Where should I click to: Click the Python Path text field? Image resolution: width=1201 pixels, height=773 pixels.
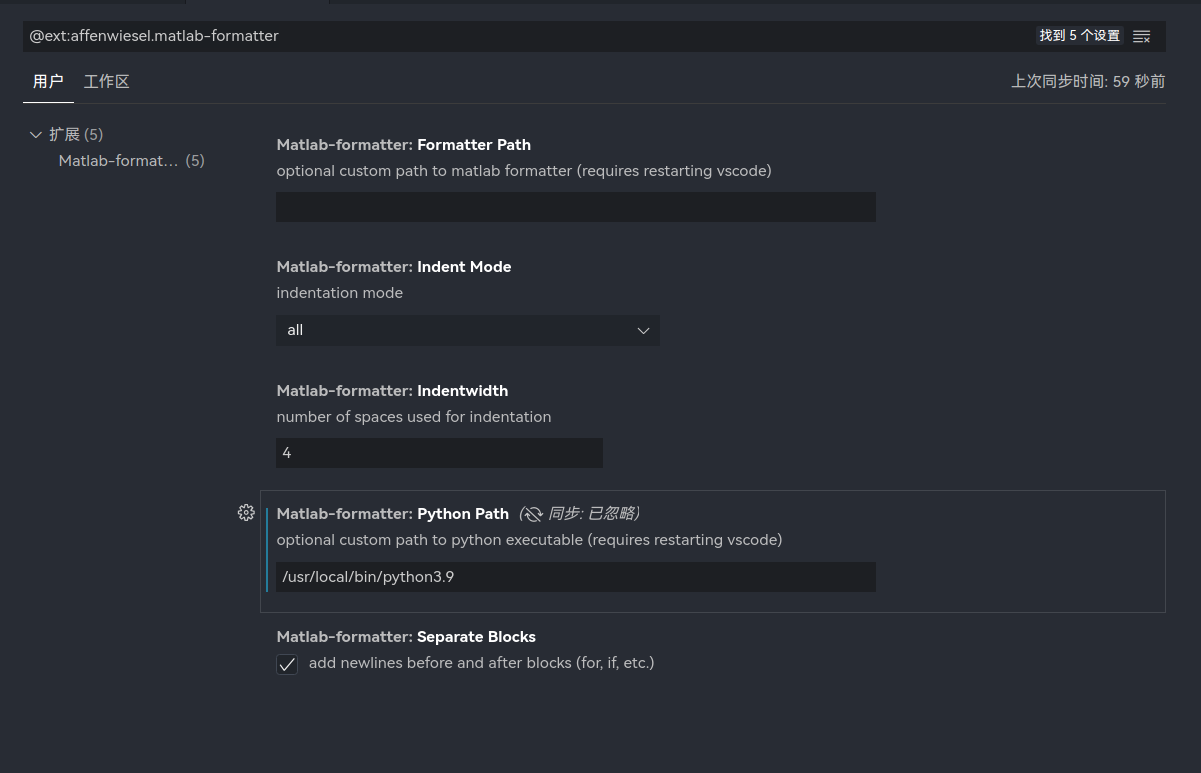tap(575, 577)
